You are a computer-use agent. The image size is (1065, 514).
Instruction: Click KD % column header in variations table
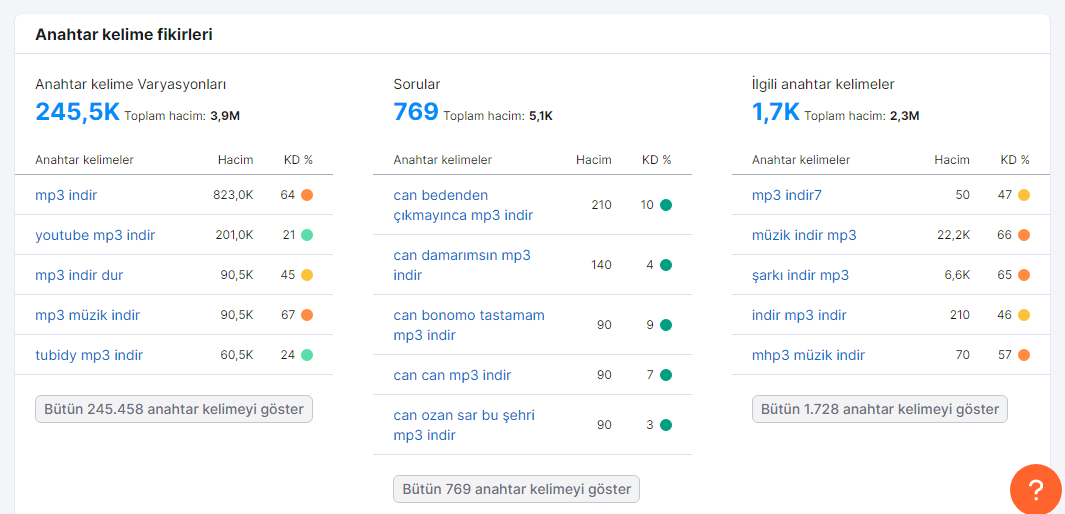[x=298, y=160]
